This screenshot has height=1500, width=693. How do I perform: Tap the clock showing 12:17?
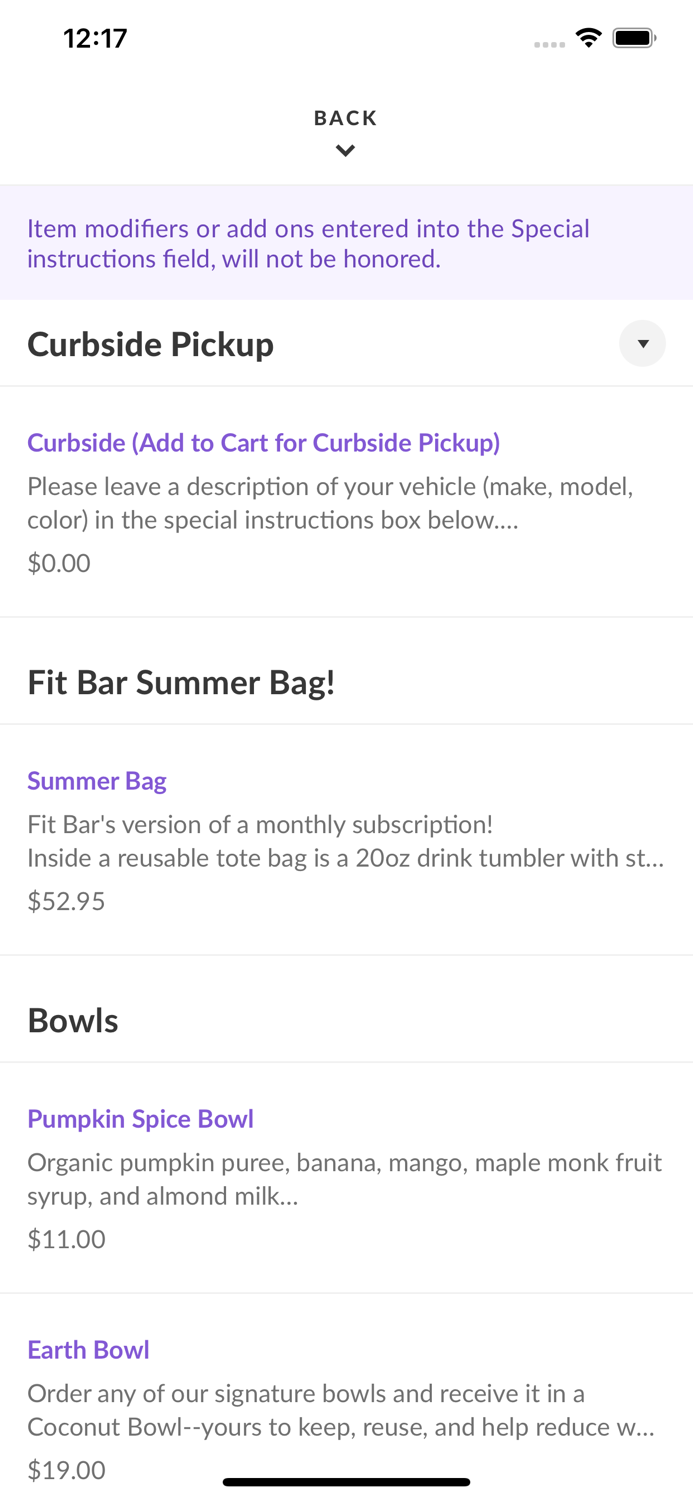pyautogui.click(x=96, y=38)
